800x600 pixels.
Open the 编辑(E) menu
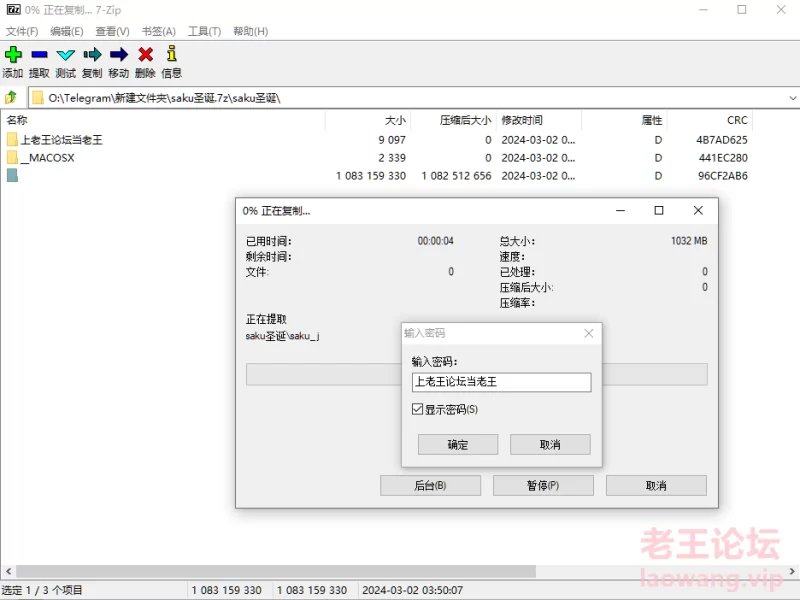(x=67, y=31)
